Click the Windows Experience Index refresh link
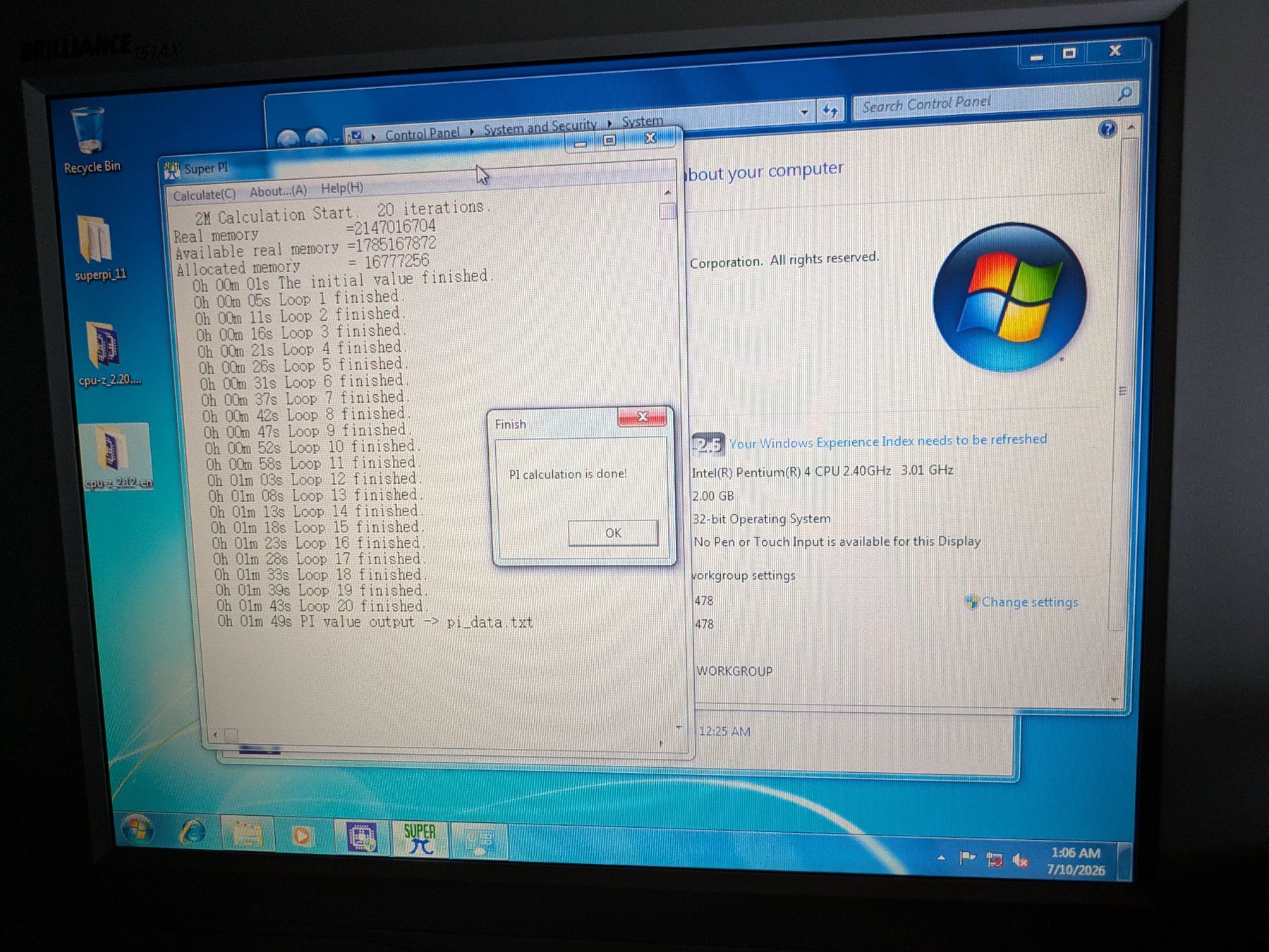Viewport: 1269px width, 952px height. (887, 441)
